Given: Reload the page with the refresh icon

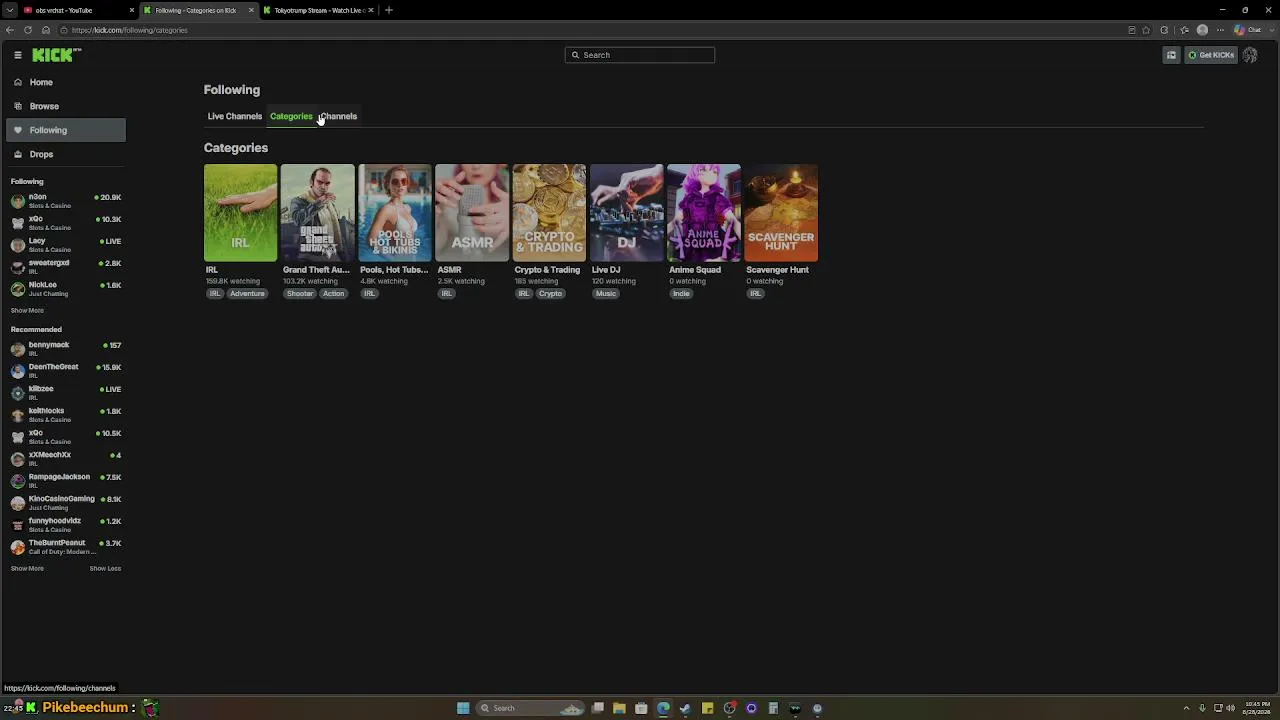Looking at the screenshot, I should click(28, 30).
